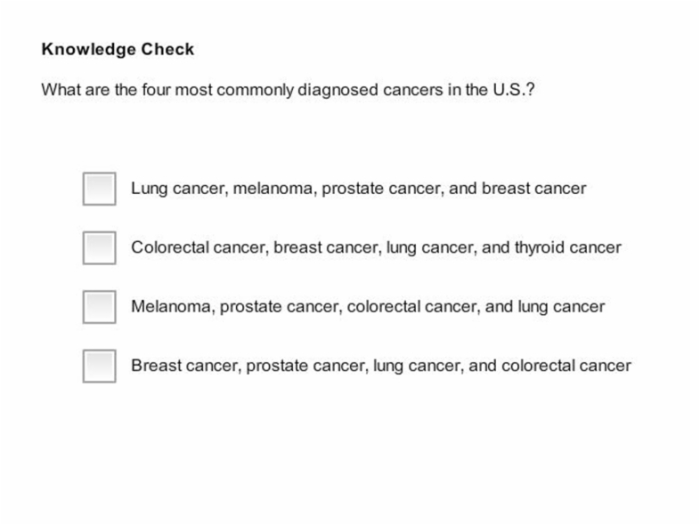Click the Knowledge Check heading
The width and height of the screenshot is (700, 525).
(118, 49)
